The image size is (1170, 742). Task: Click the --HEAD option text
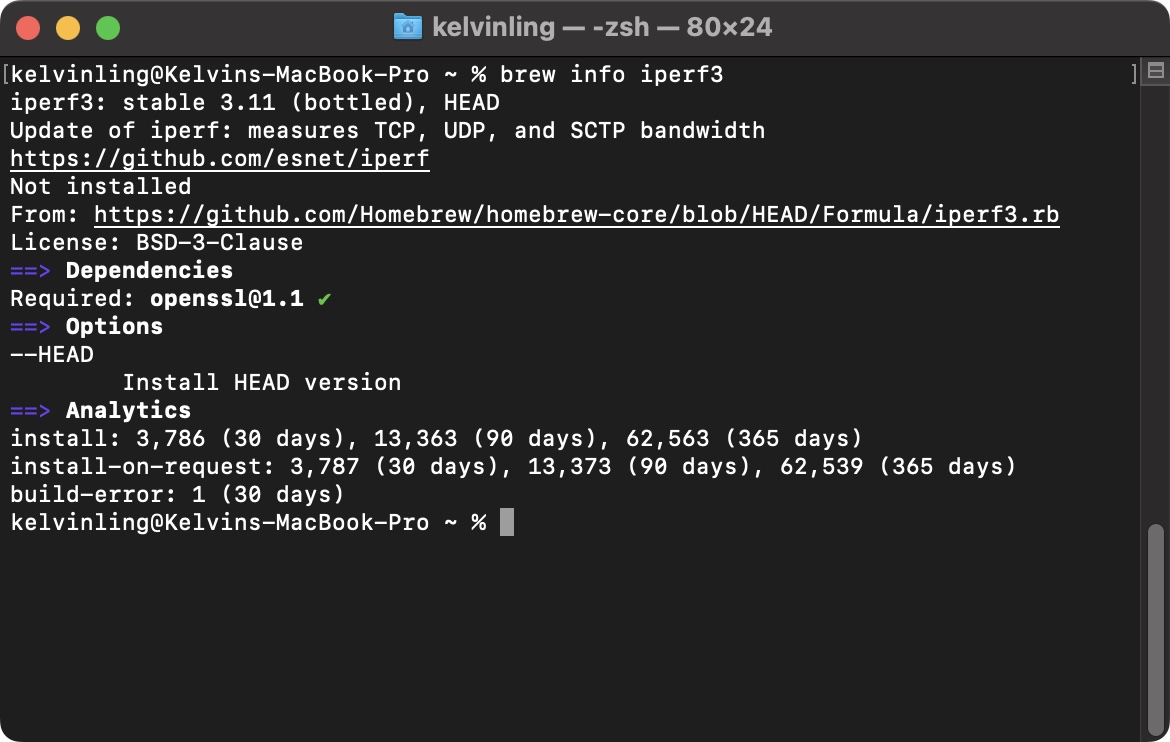[52, 355]
